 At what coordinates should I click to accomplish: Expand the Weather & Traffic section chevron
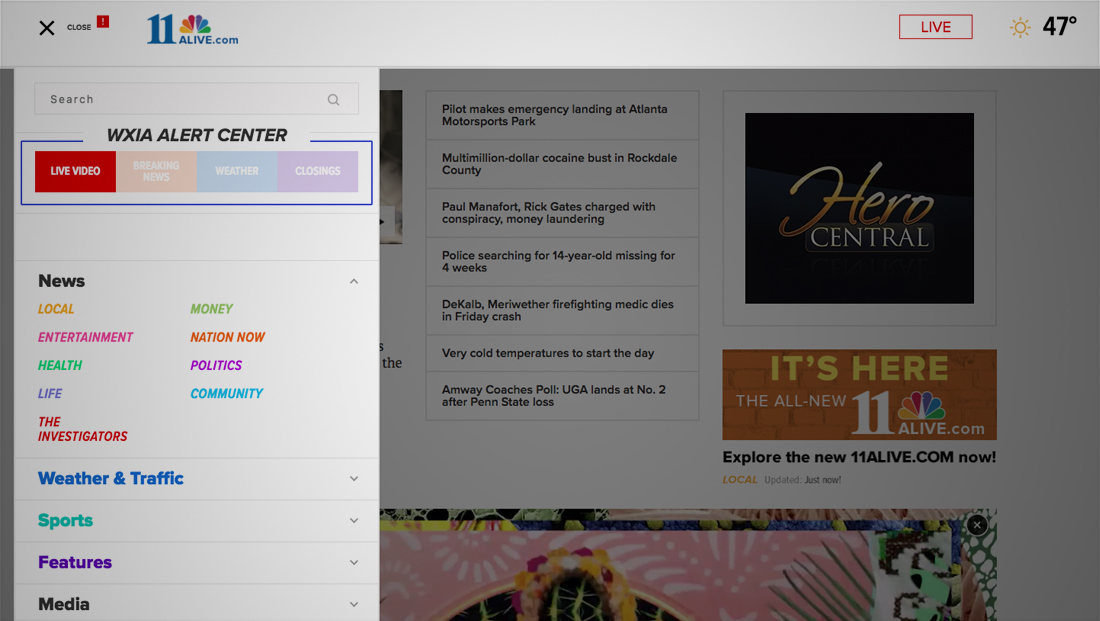coord(354,479)
